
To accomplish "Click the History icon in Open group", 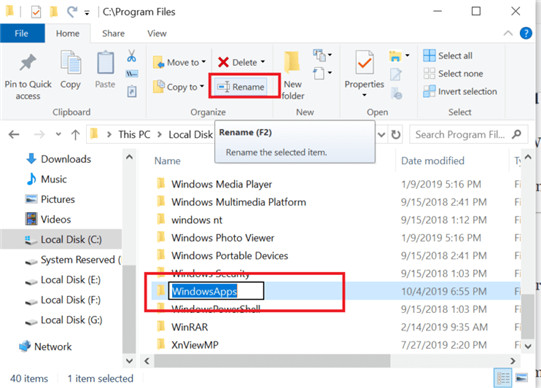I will (x=396, y=93).
